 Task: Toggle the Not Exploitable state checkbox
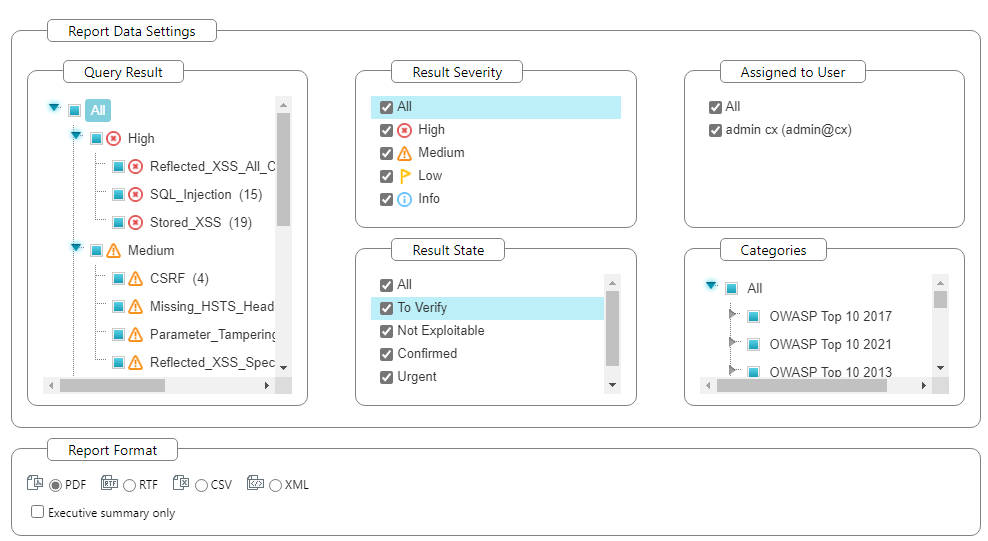(x=386, y=331)
